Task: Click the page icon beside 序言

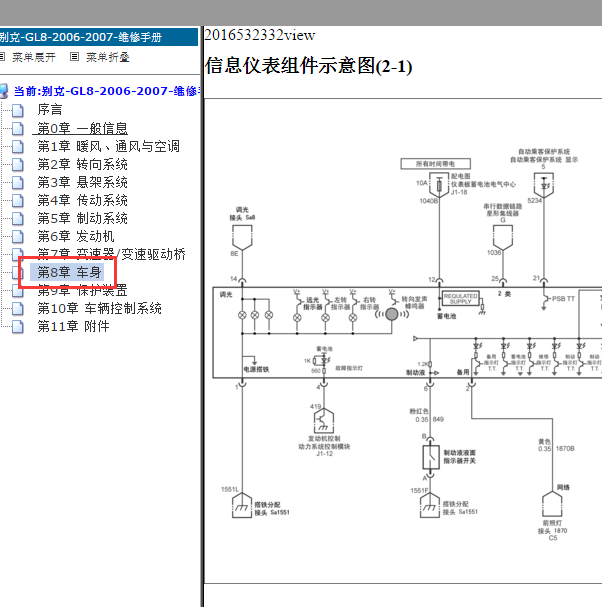Action: click(x=17, y=110)
